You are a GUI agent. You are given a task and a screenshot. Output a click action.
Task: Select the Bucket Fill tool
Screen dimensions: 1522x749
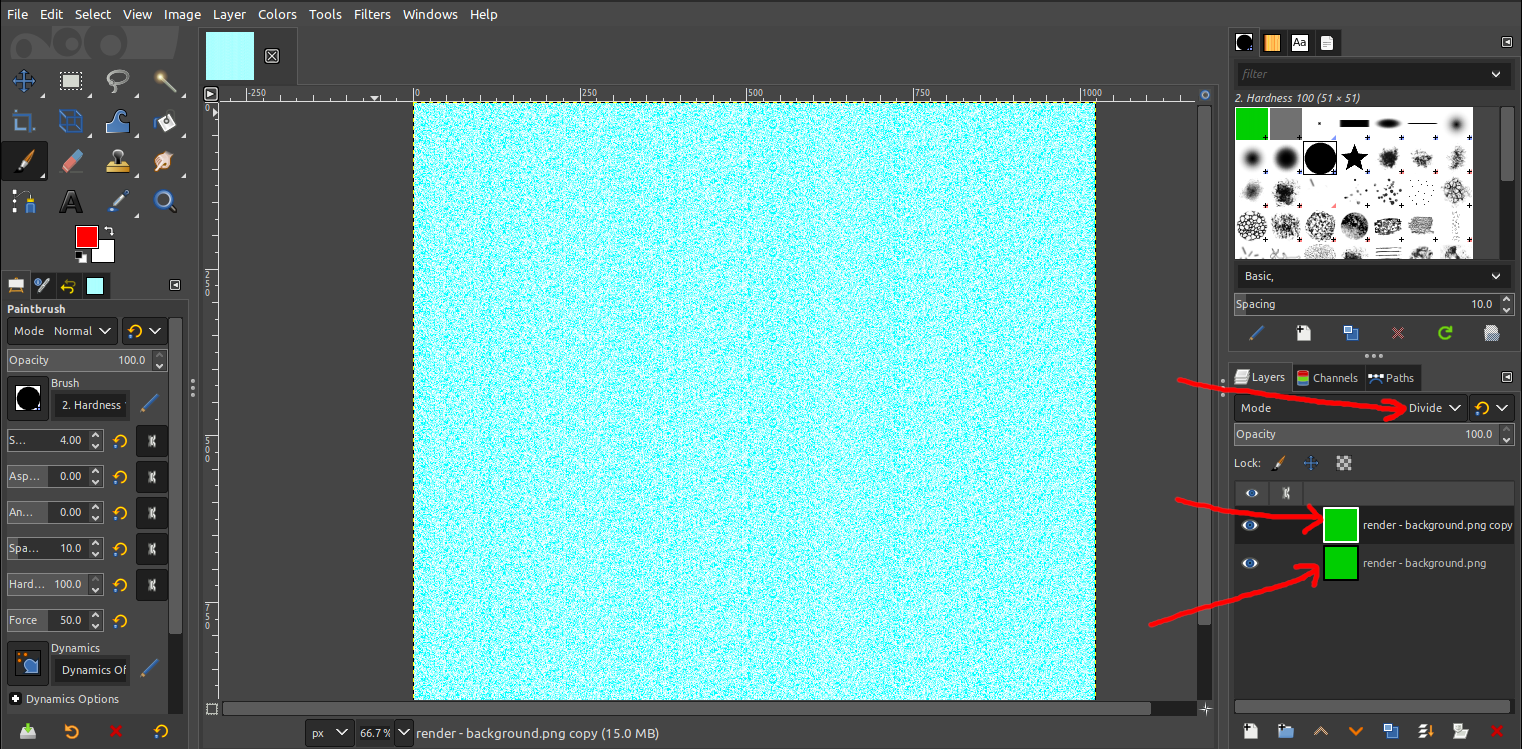point(165,122)
